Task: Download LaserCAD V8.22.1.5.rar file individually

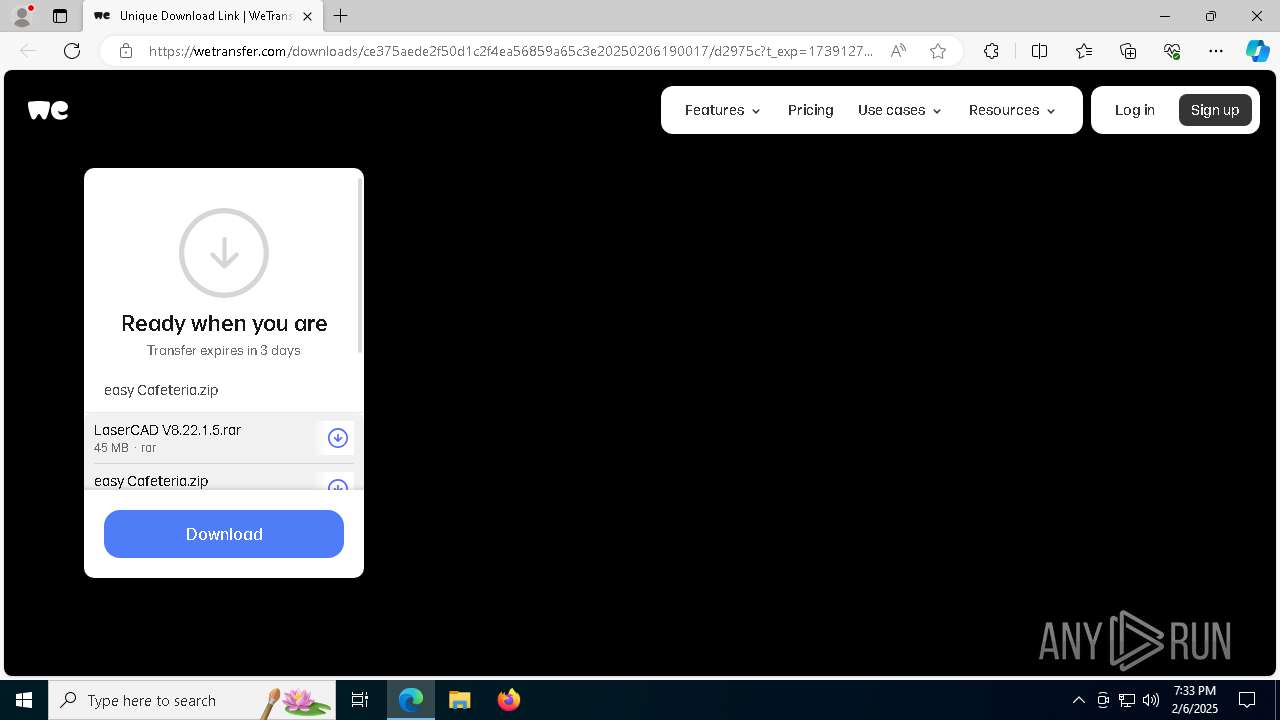Action: click(x=338, y=438)
